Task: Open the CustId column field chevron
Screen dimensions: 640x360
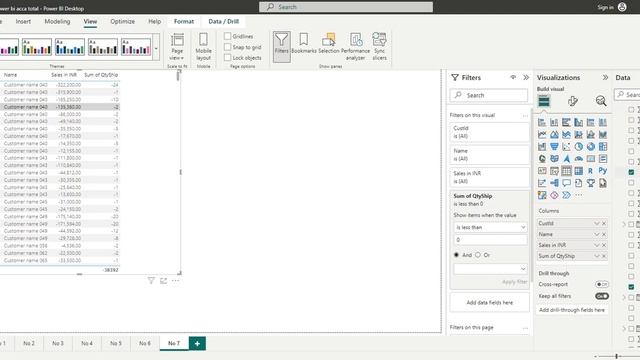Action: coord(597,223)
